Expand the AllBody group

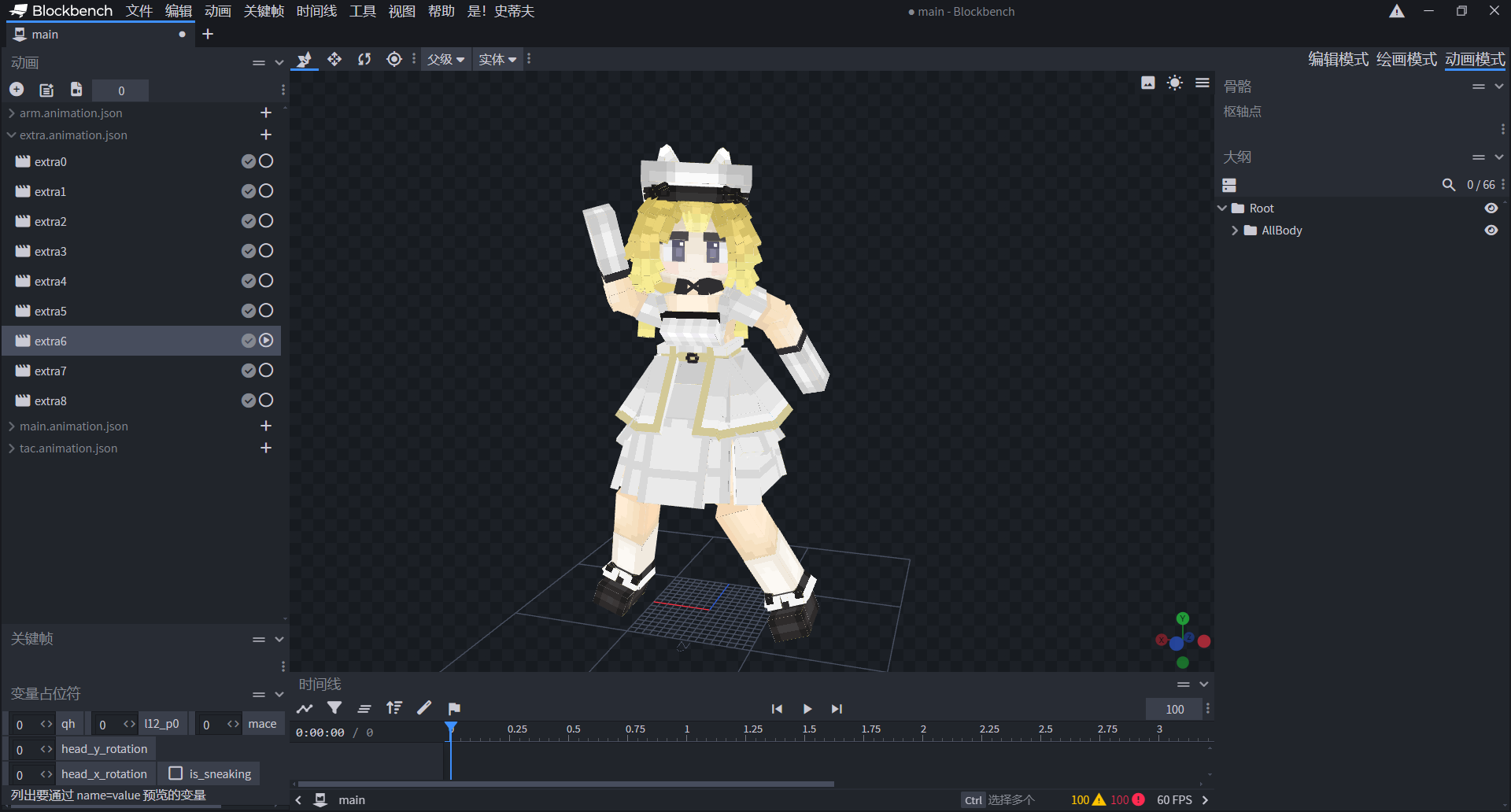click(x=1235, y=231)
